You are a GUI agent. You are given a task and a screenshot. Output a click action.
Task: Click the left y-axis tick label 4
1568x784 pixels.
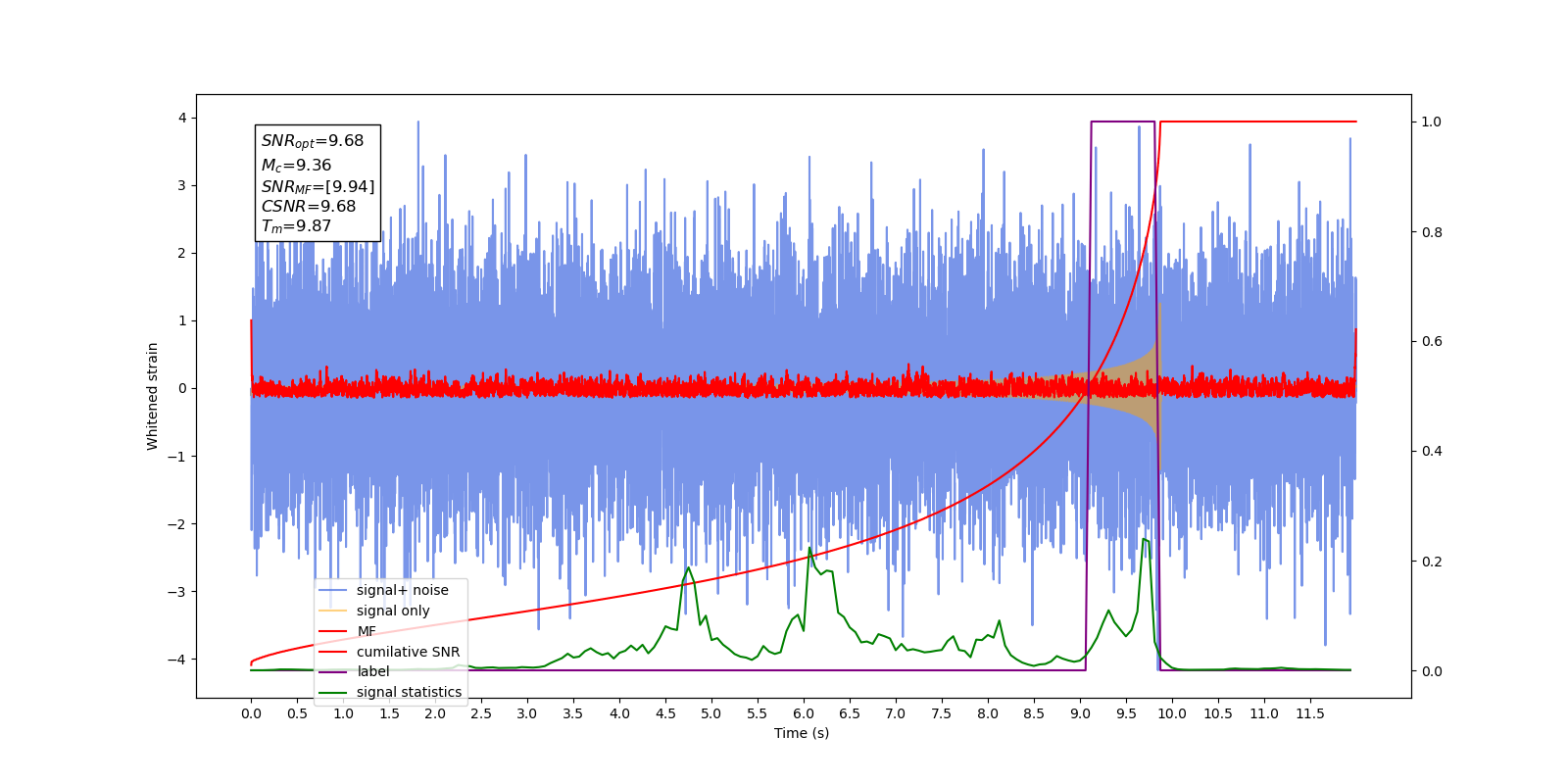click(x=181, y=118)
